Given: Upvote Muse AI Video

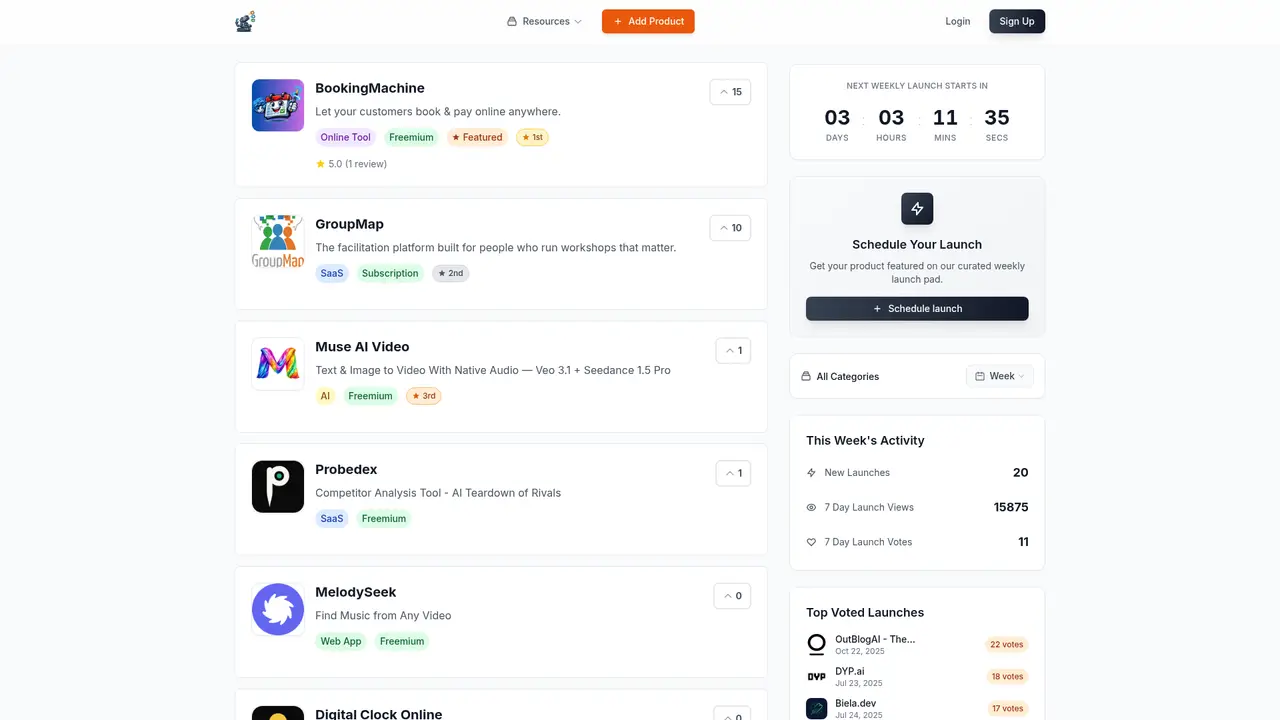Looking at the screenshot, I should [x=733, y=351].
